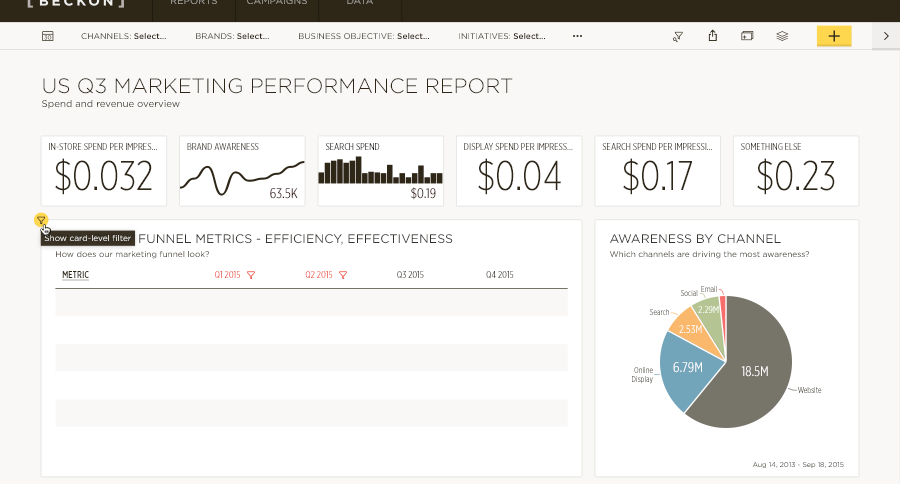Image resolution: width=900 pixels, height=484 pixels.
Task: Open the Campaigns menu tab
Action: [x=277, y=3]
